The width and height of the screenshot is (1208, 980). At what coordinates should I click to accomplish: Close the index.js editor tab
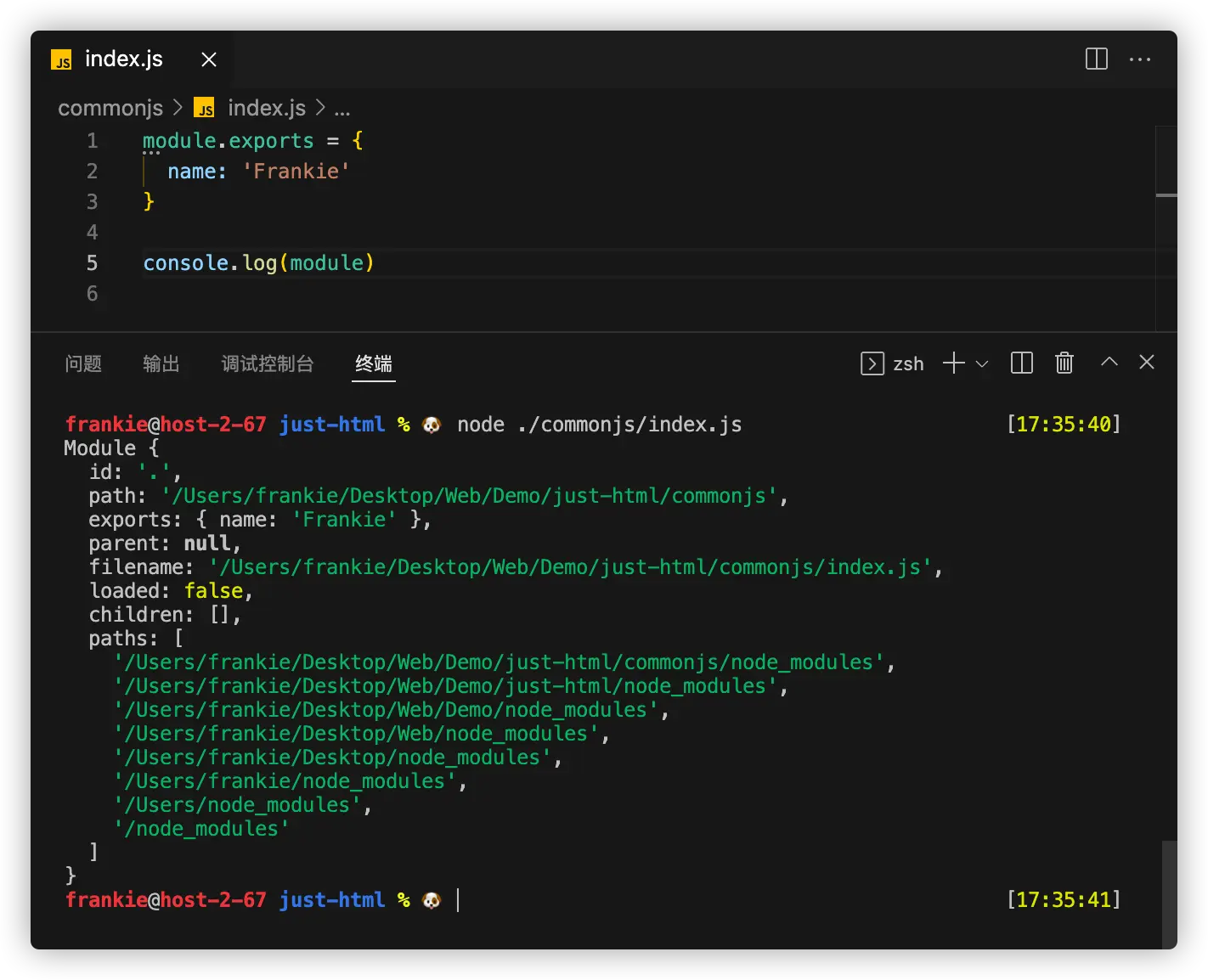[209, 59]
